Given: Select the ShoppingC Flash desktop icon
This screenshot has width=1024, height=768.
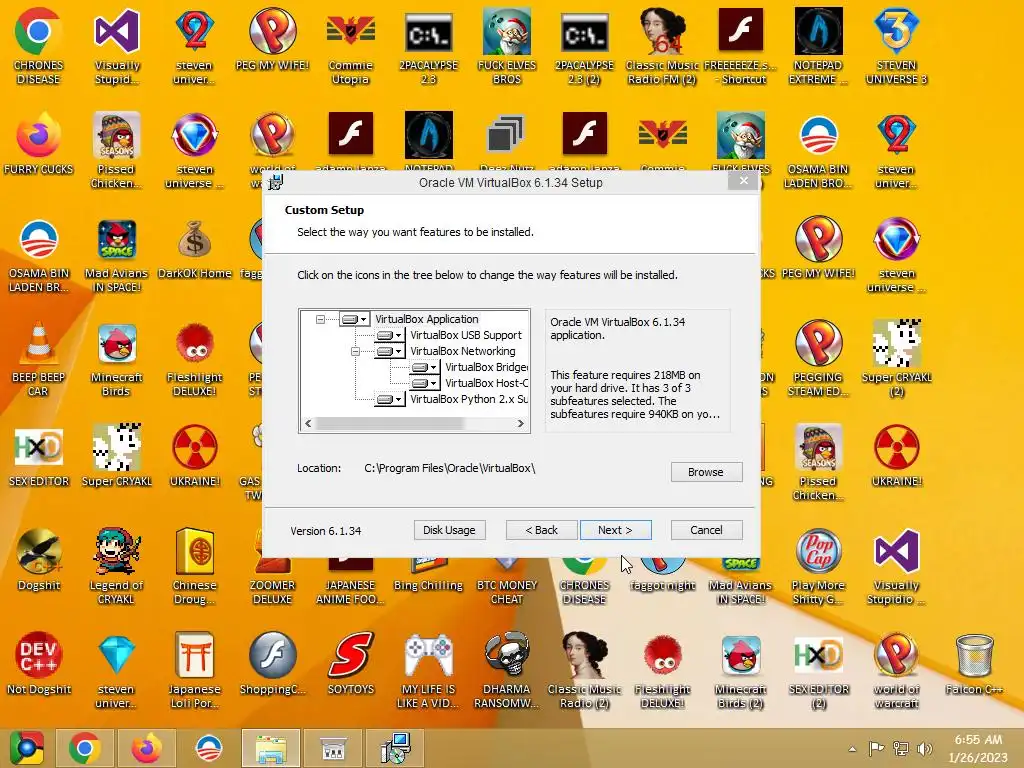Looking at the screenshot, I should [272, 664].
